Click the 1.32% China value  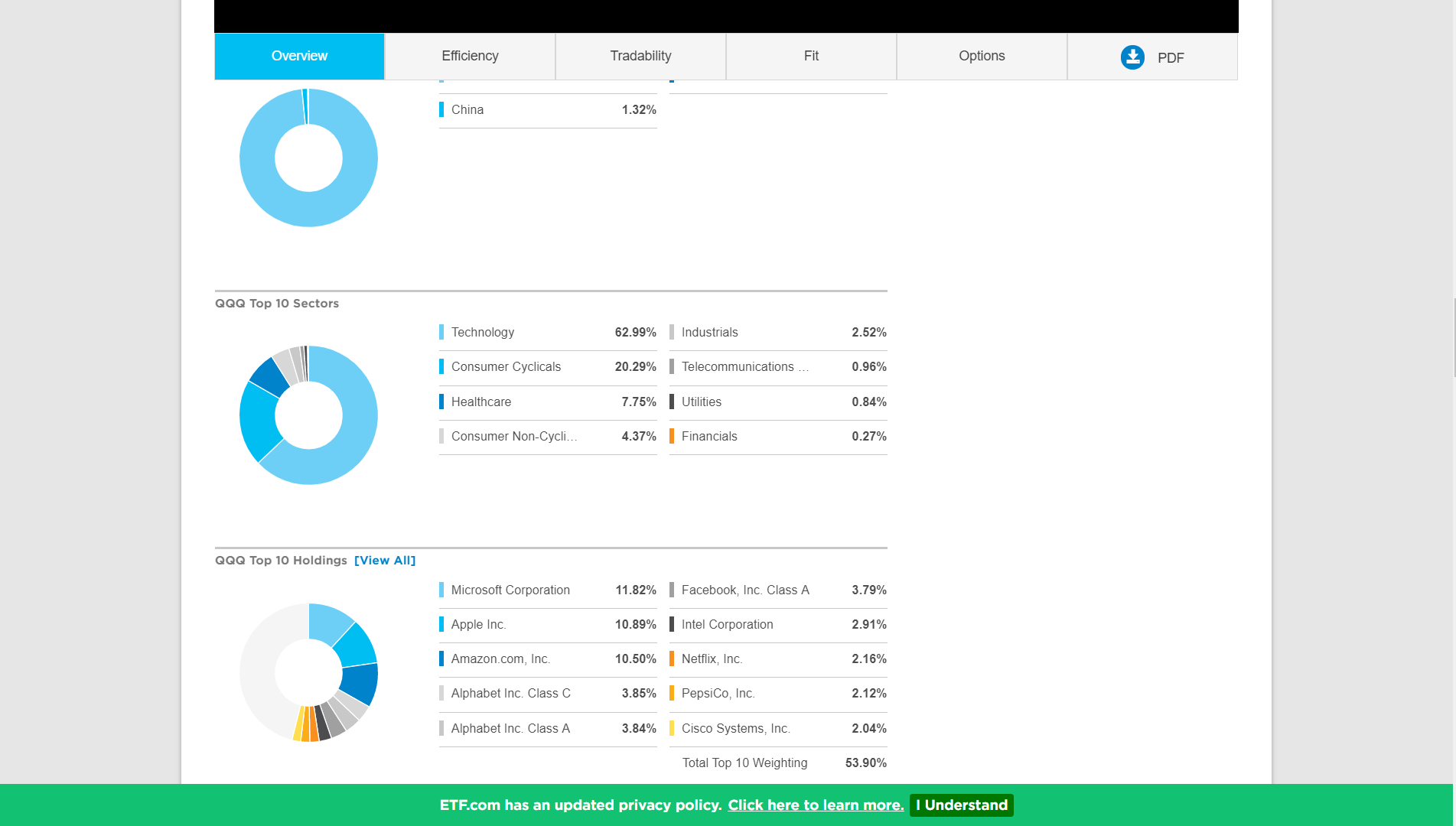(639, 109)
